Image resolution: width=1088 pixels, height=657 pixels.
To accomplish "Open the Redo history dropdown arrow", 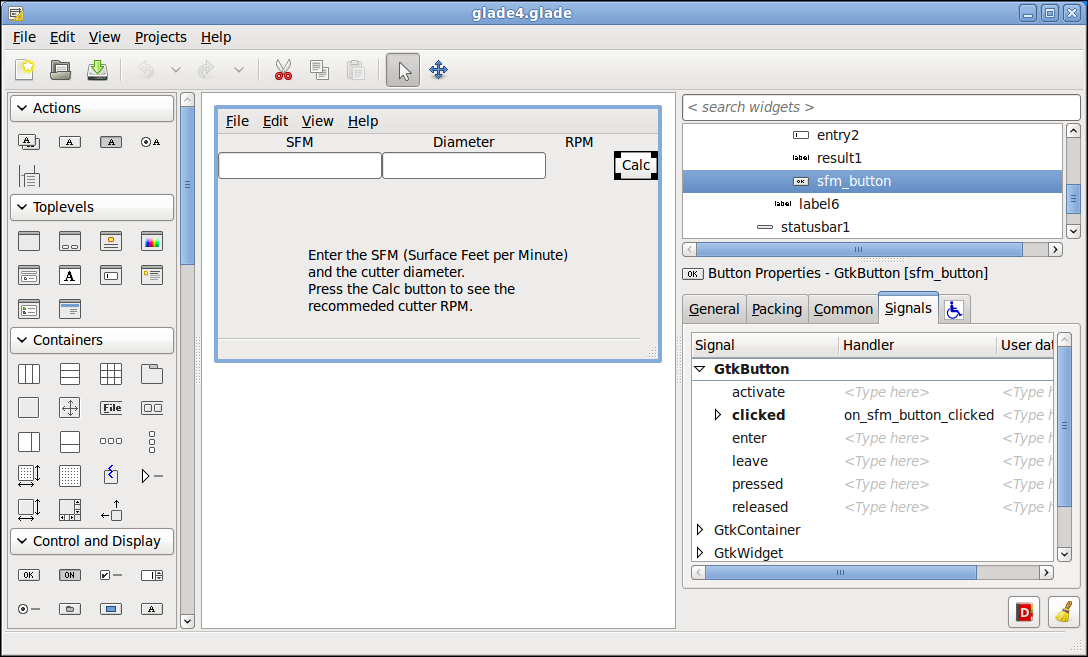I will click(x=238, y=69).
